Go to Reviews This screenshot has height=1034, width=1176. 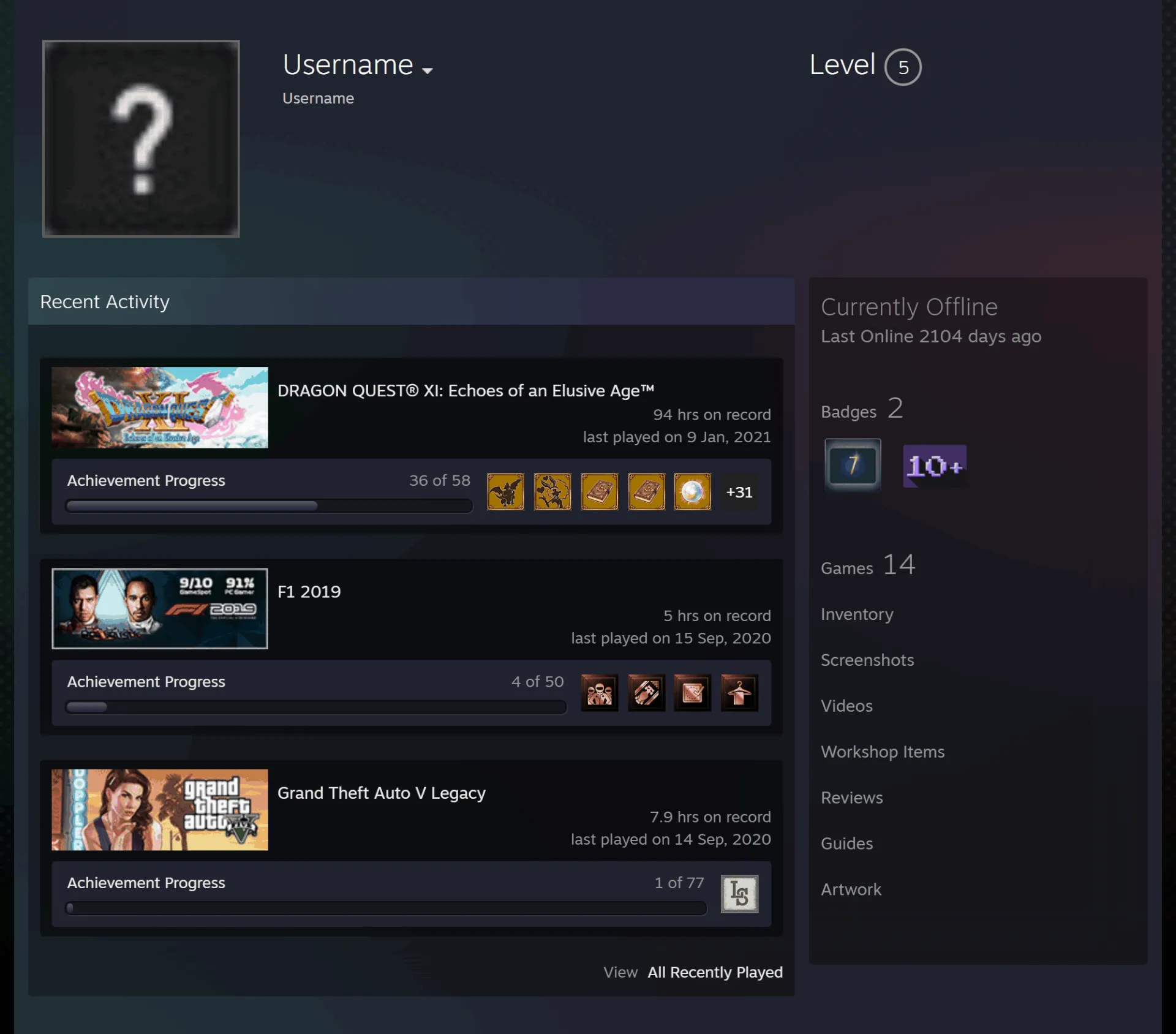852,798
